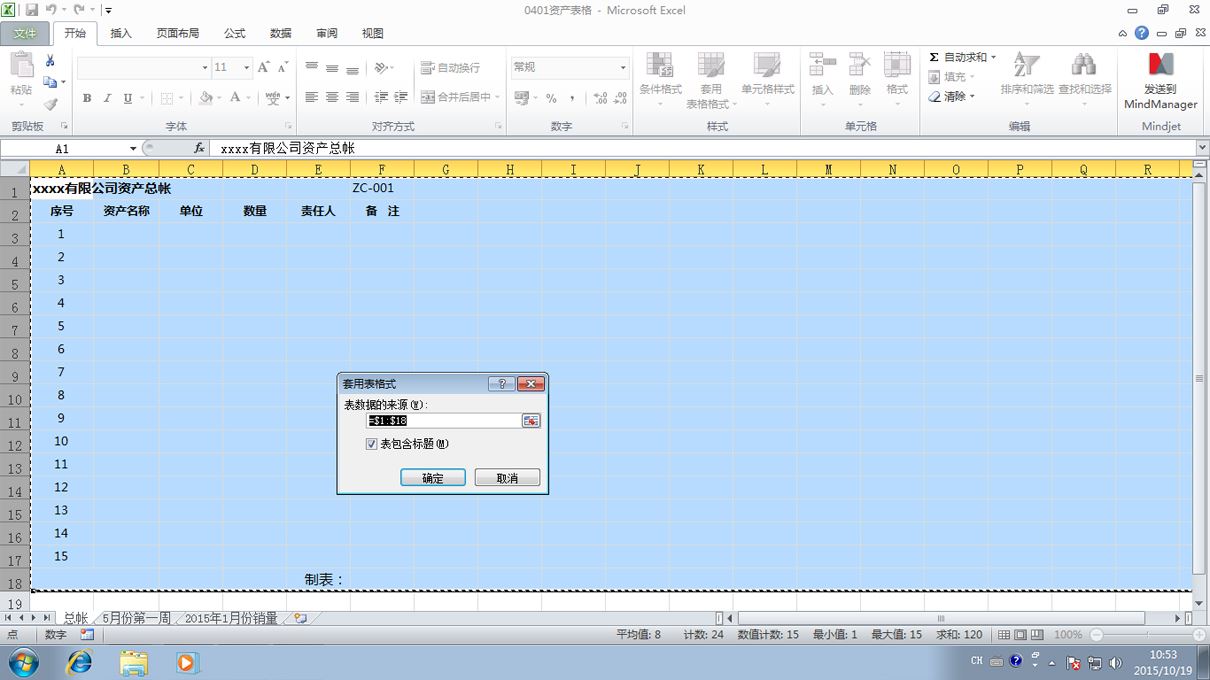
Task: Switch to the Formulas (公式) tab
Action: pos(235,33)
